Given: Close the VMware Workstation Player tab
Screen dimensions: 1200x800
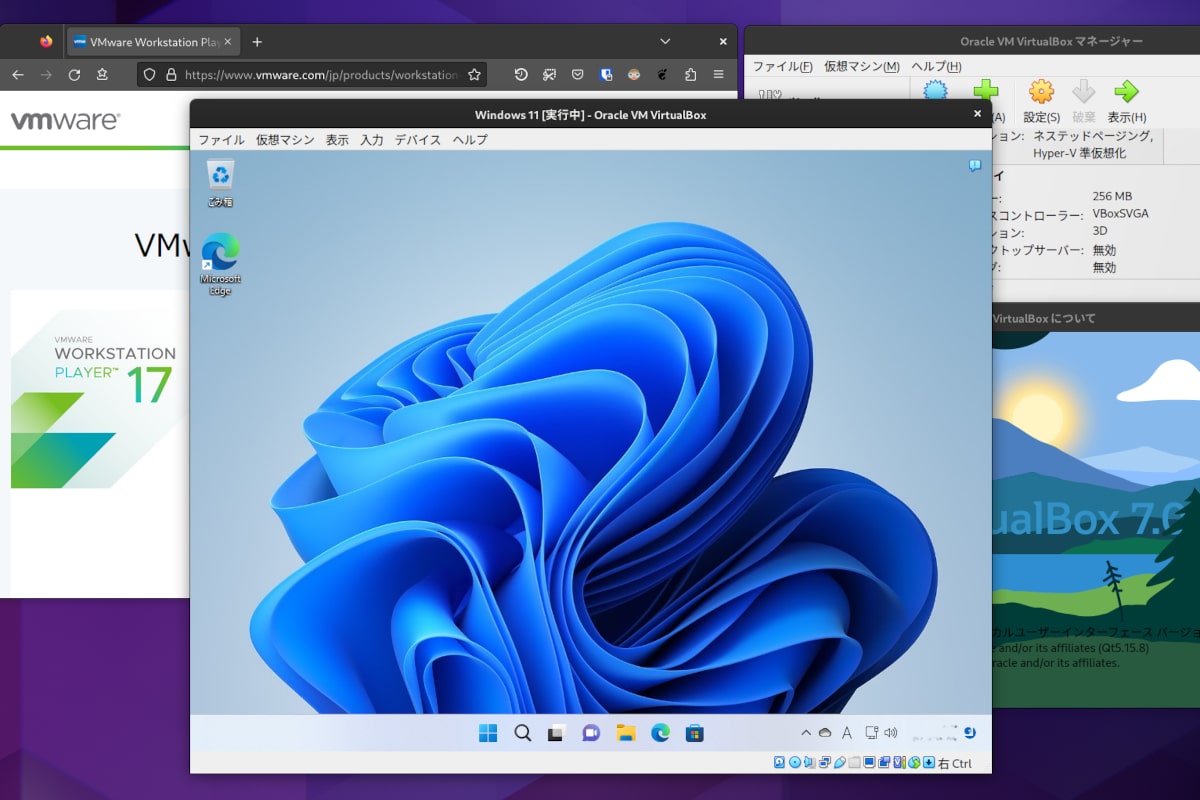Looking at the screenshot, I should (228, 42).
